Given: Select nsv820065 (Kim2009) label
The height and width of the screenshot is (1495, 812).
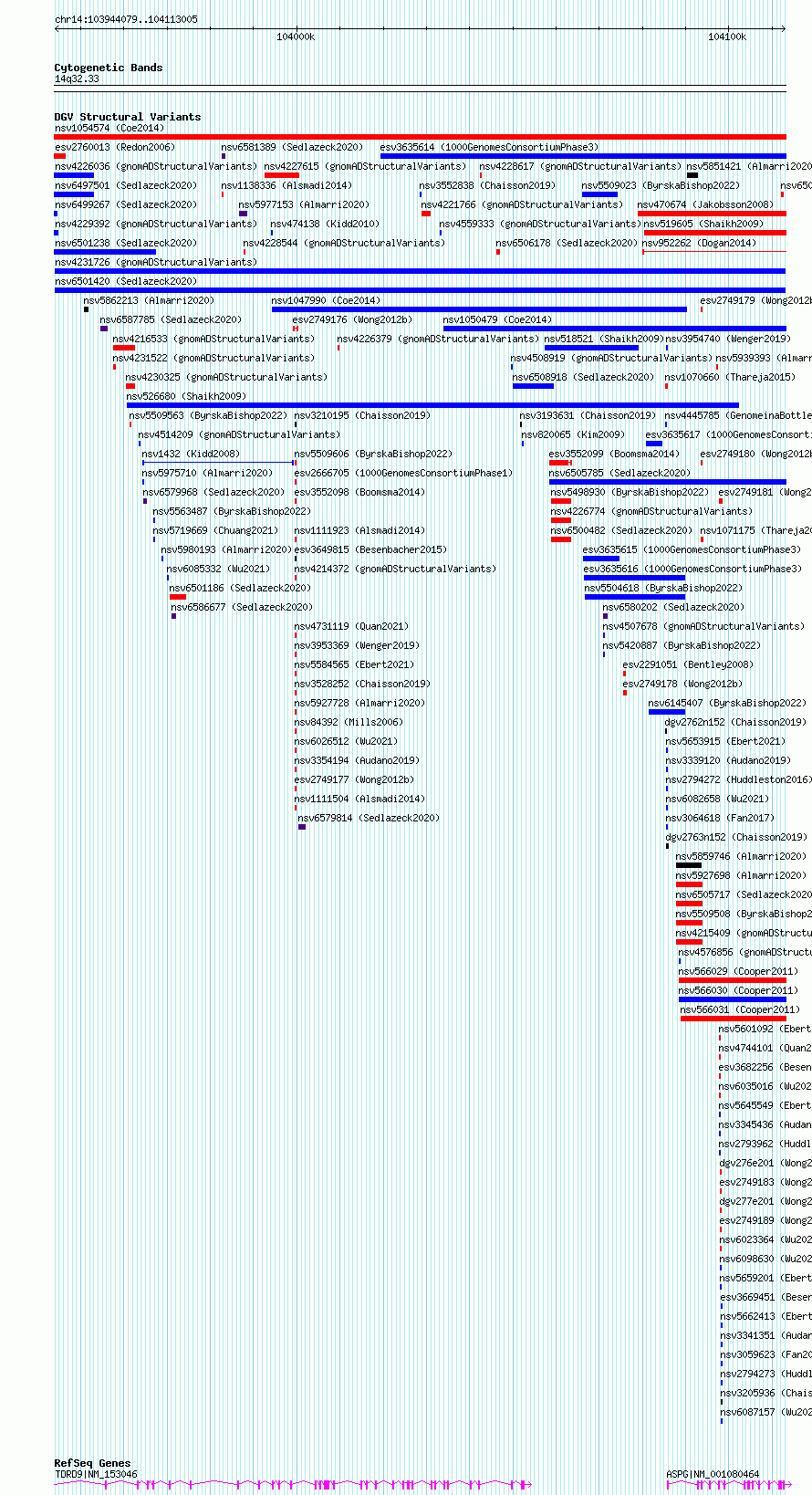Looking at the screenshot, I should point(573,434).
